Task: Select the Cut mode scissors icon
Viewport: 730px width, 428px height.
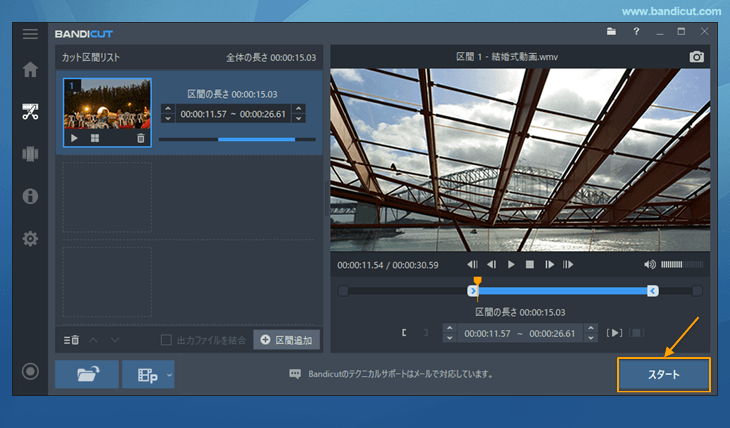Action: click(30, 112)
